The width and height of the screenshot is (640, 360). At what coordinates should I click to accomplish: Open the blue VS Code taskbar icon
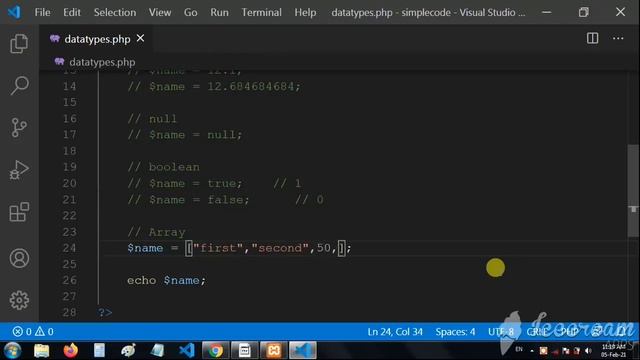tap(187, 351)
